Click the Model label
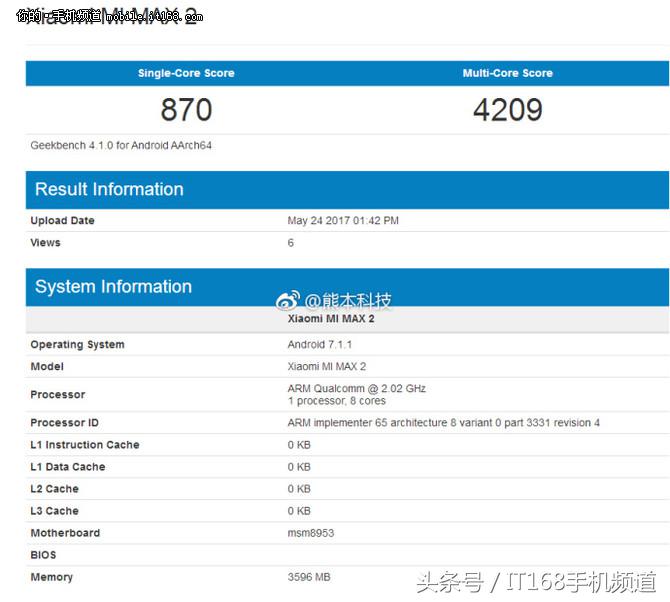Screen dimensions: 670x602 pos(47,367)
